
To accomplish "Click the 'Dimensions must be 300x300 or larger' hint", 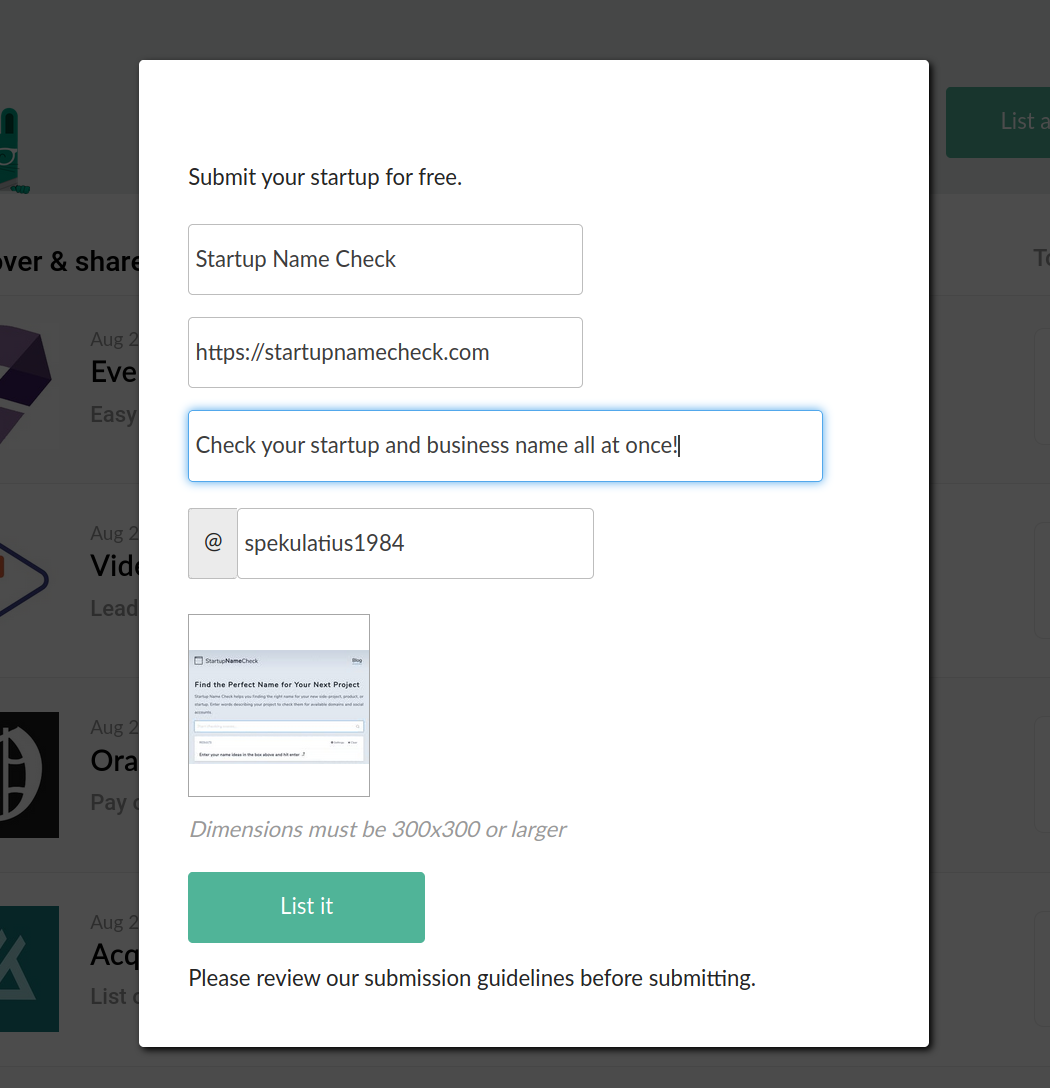I will point(378,829).
